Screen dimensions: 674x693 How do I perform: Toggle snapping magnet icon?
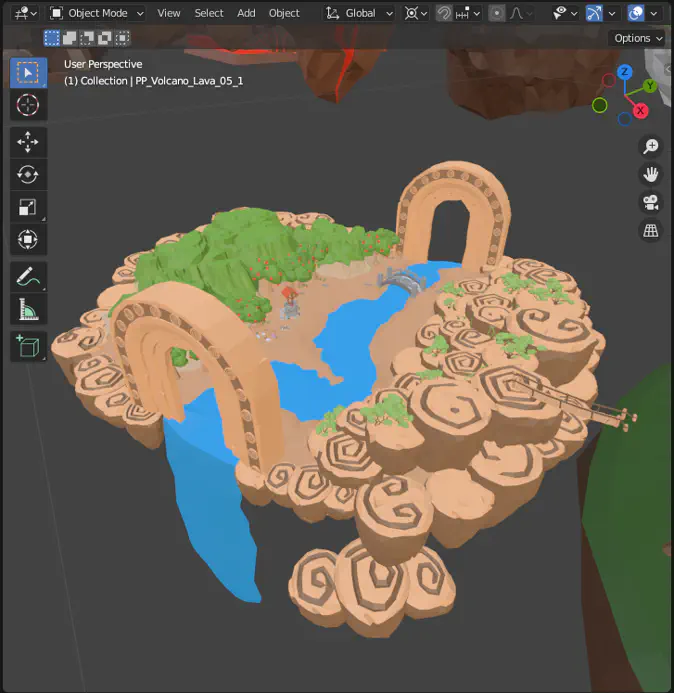pos(445,13)
